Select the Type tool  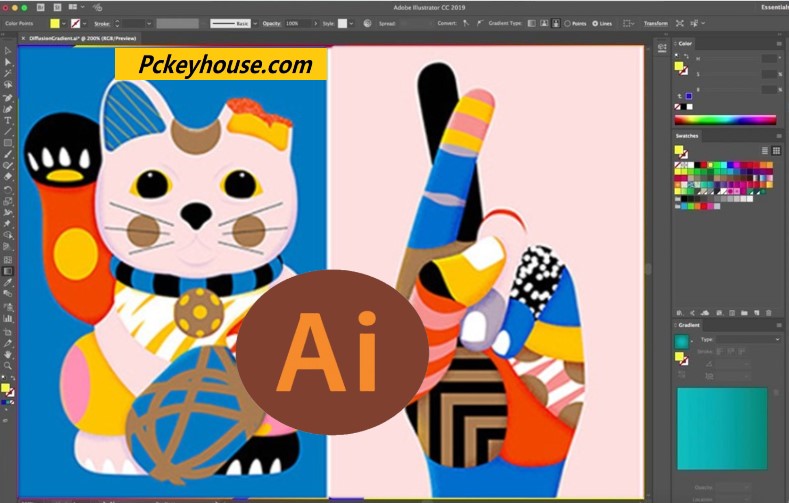coord(8,121)
